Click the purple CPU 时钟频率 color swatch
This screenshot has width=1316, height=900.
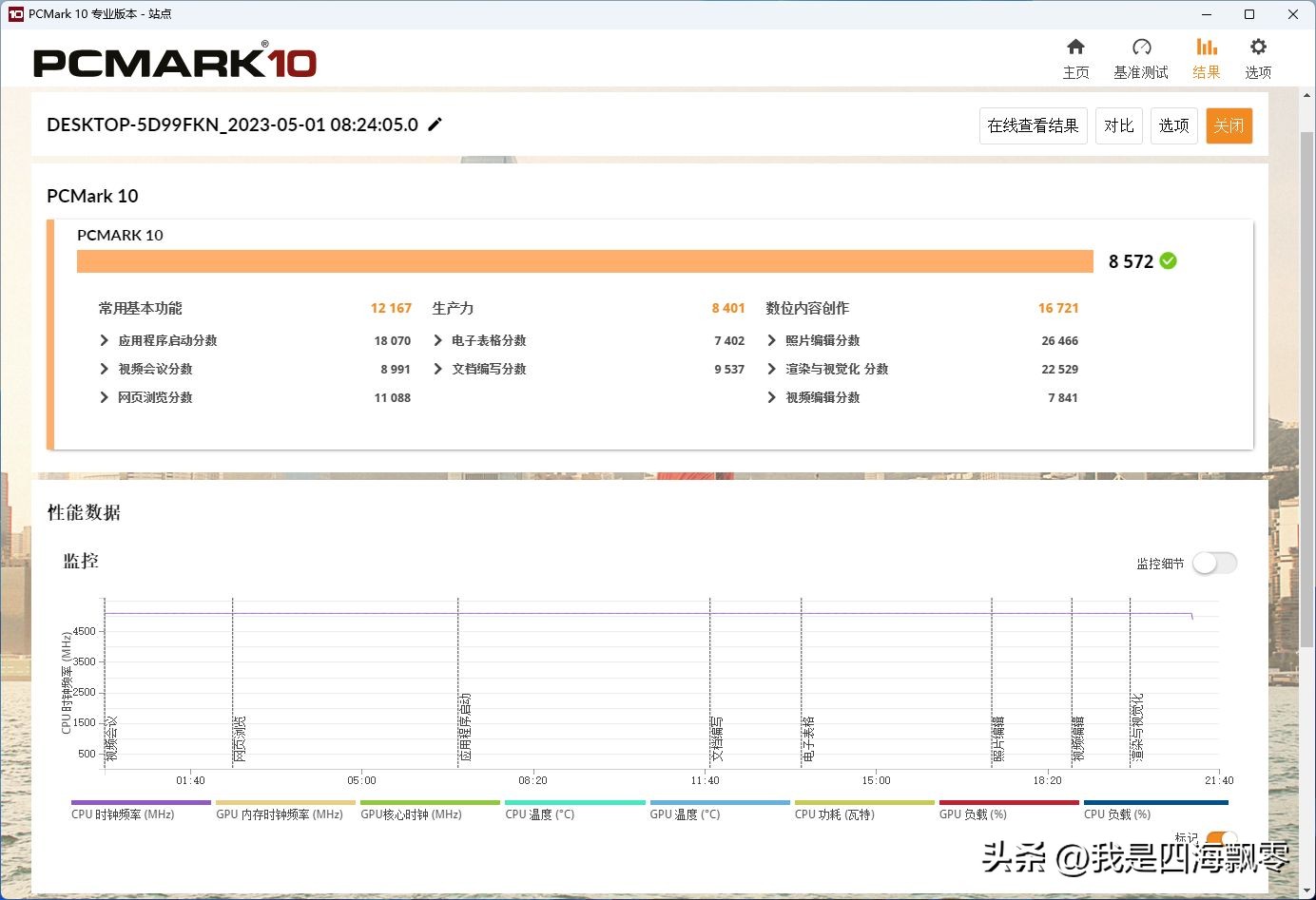click(140, 802)
